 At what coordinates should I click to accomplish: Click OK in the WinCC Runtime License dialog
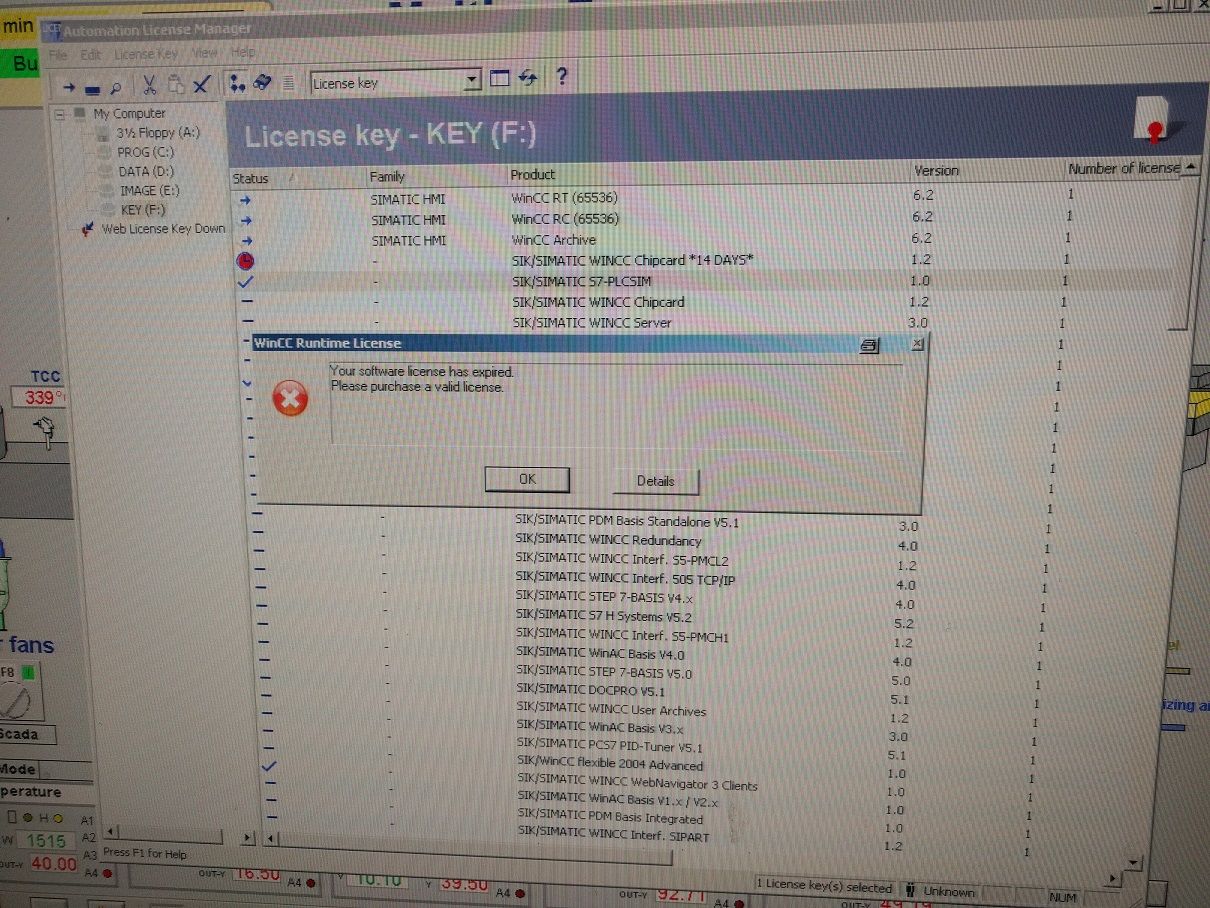(x=527, y=480)
